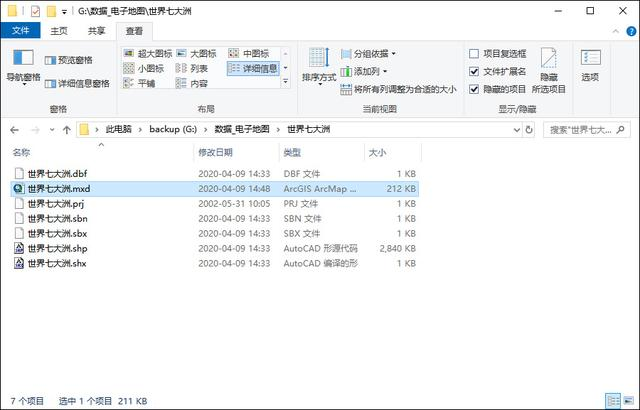Screen dimensions: 640x410
Task: Uncheck the 文件扩展名 checkbox
Action: (x=474, y=72)
